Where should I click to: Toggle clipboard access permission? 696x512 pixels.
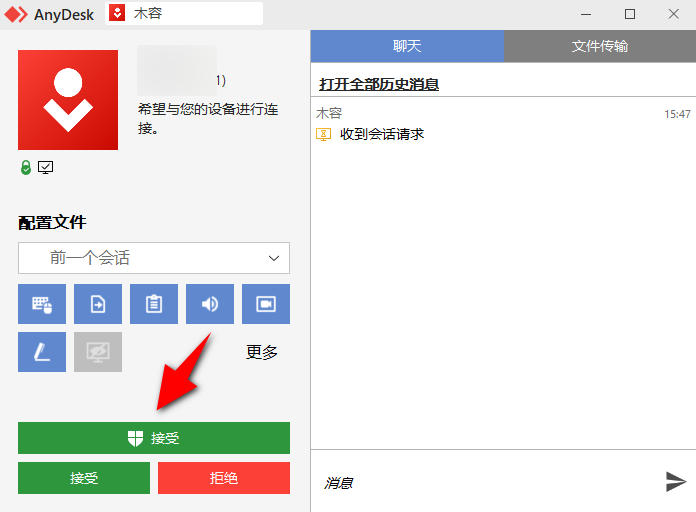point(154,304)
